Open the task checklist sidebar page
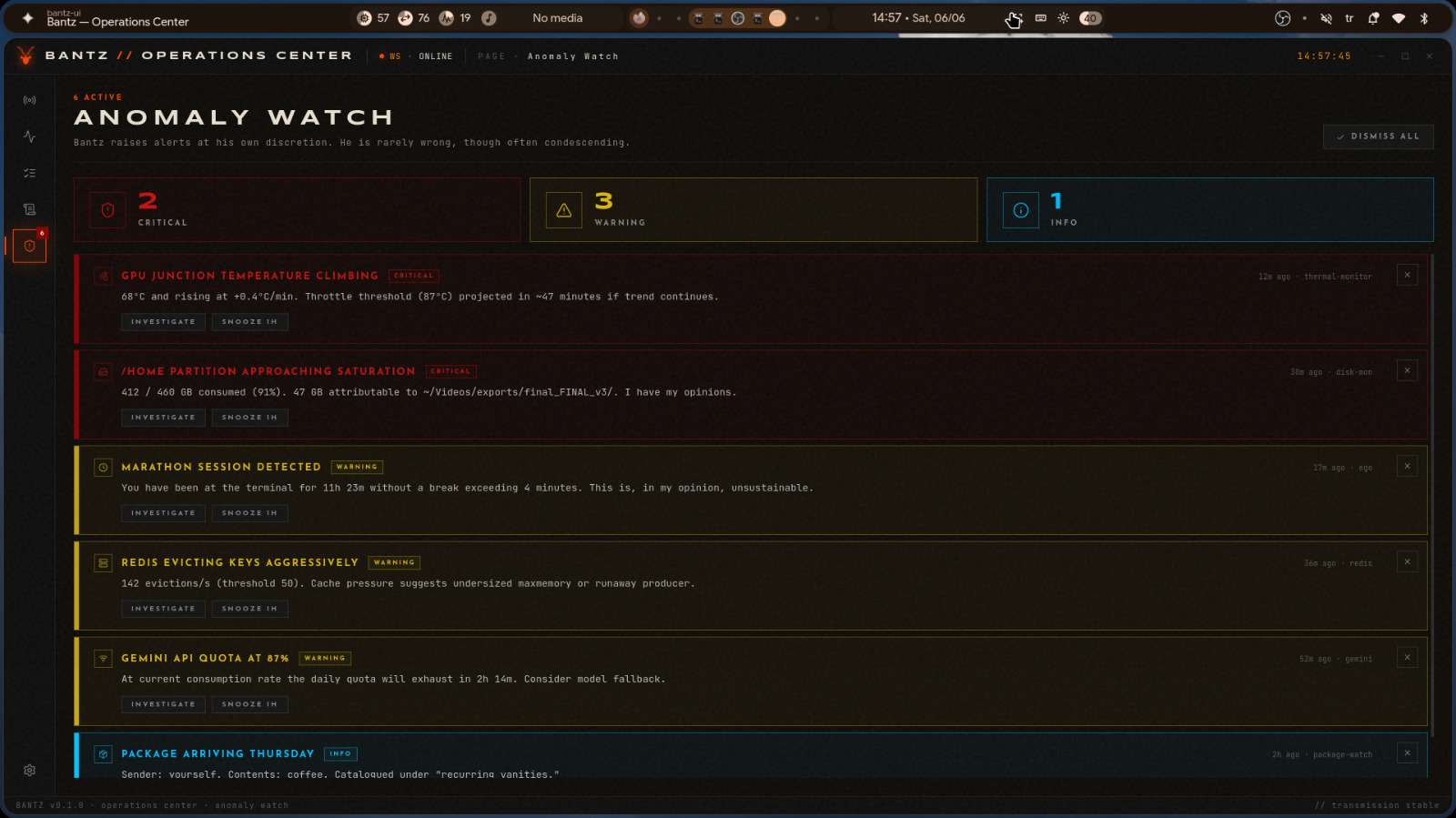This screenshot has height=818, width=1456. pos(29,173)
